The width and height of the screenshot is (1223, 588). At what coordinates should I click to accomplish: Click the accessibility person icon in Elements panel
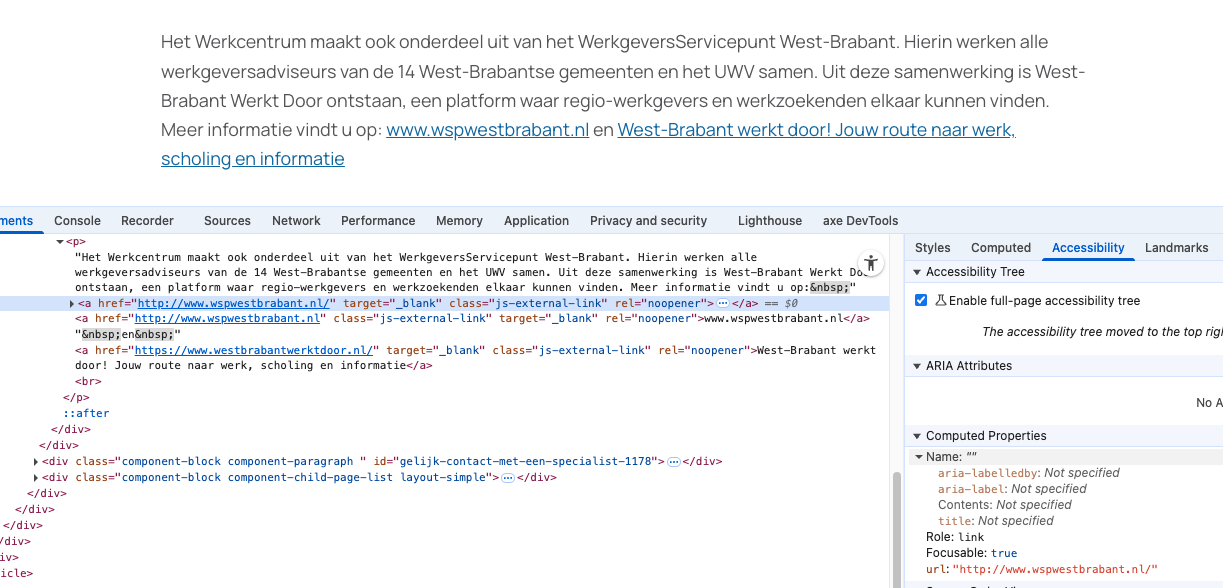pyautogui.click(x=871, y=262)
